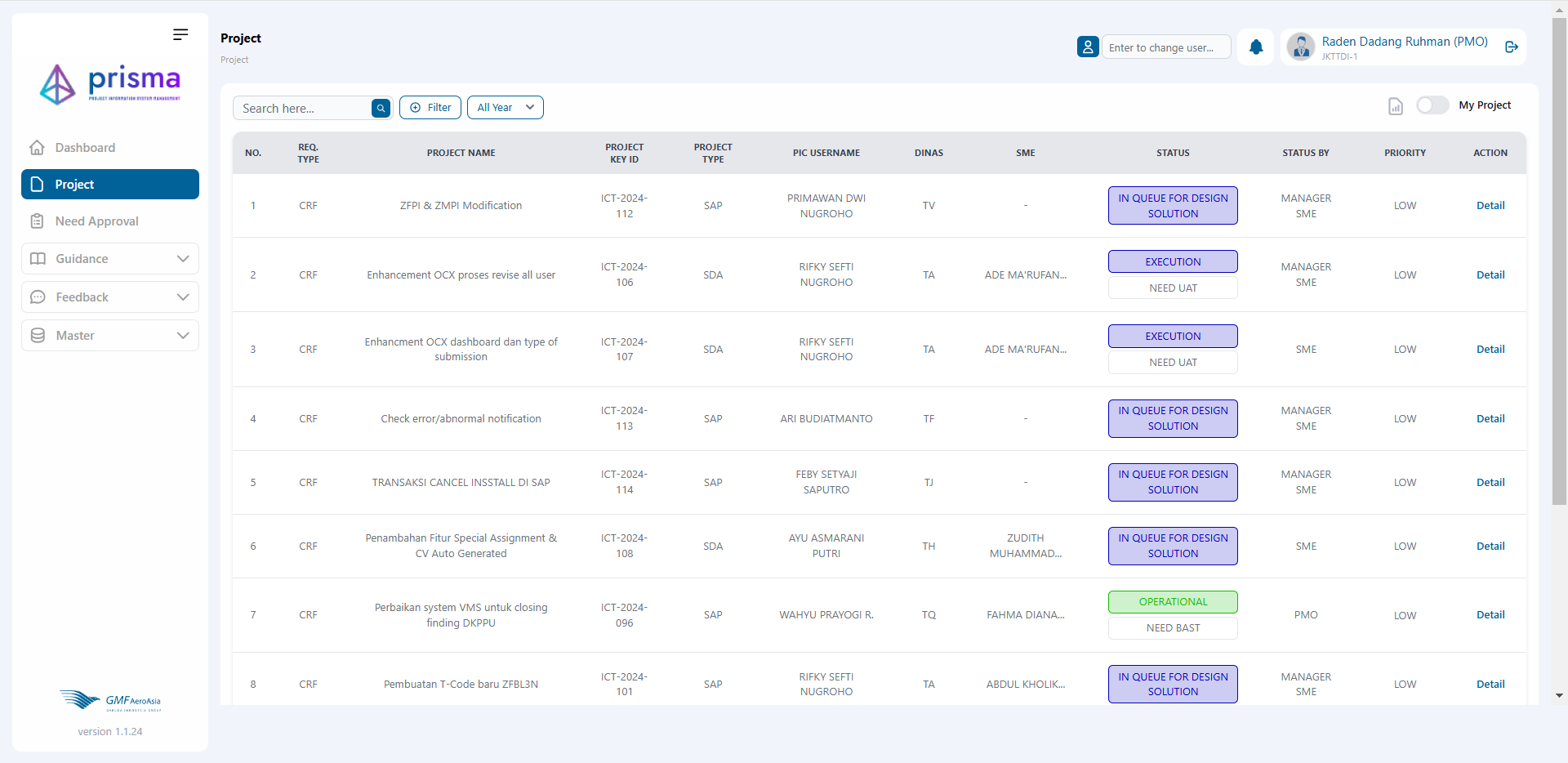This screenshot has height=763, width=1568.
Task: Click the Dashboard home icon
Action: click(x=37, y=148)
